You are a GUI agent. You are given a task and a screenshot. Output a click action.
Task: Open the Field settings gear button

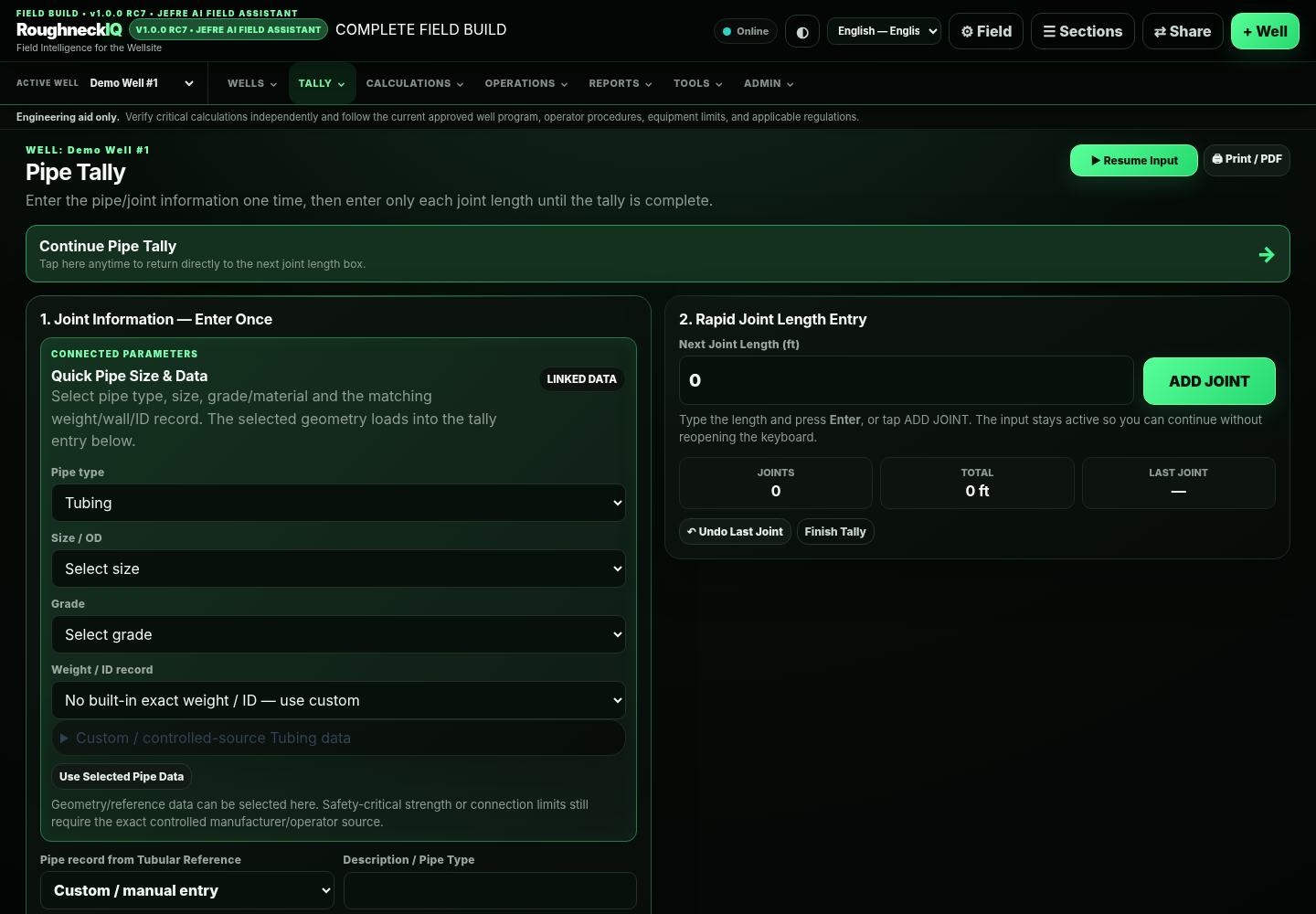(x=986, y=31)
